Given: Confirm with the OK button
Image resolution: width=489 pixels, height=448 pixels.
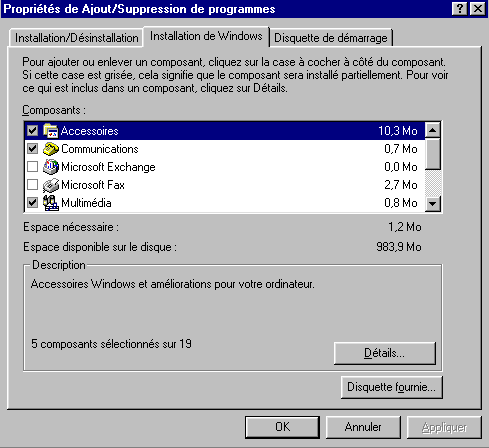Looking at the screenshot, I should click(x=282, y=427).
